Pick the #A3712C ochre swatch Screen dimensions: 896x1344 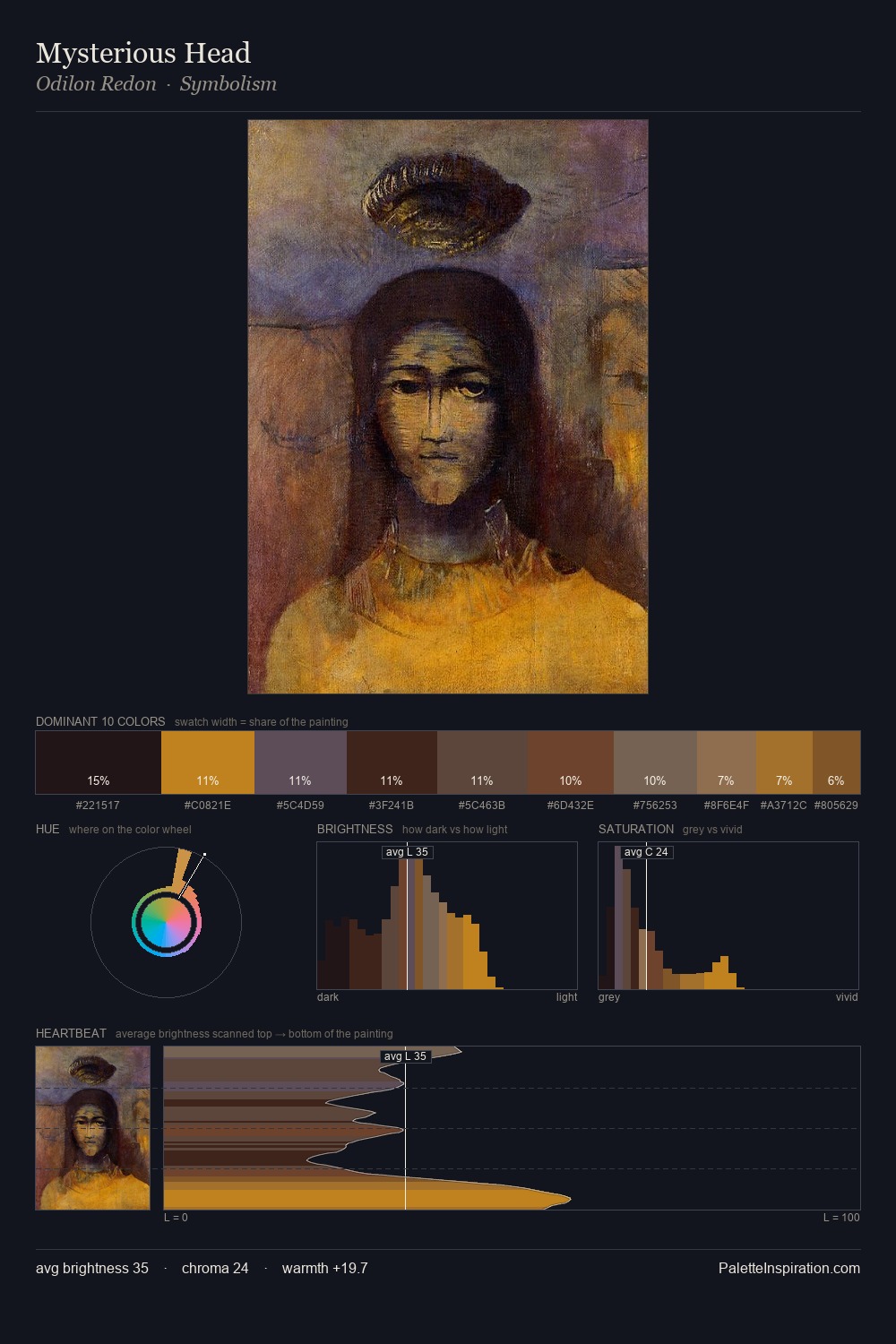pyautogui.click(x=784, y=762)
